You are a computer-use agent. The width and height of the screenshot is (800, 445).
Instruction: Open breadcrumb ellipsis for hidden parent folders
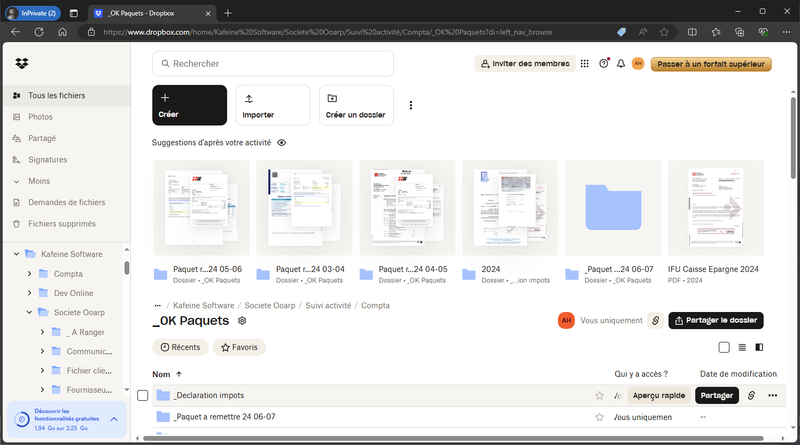point(158,306)
